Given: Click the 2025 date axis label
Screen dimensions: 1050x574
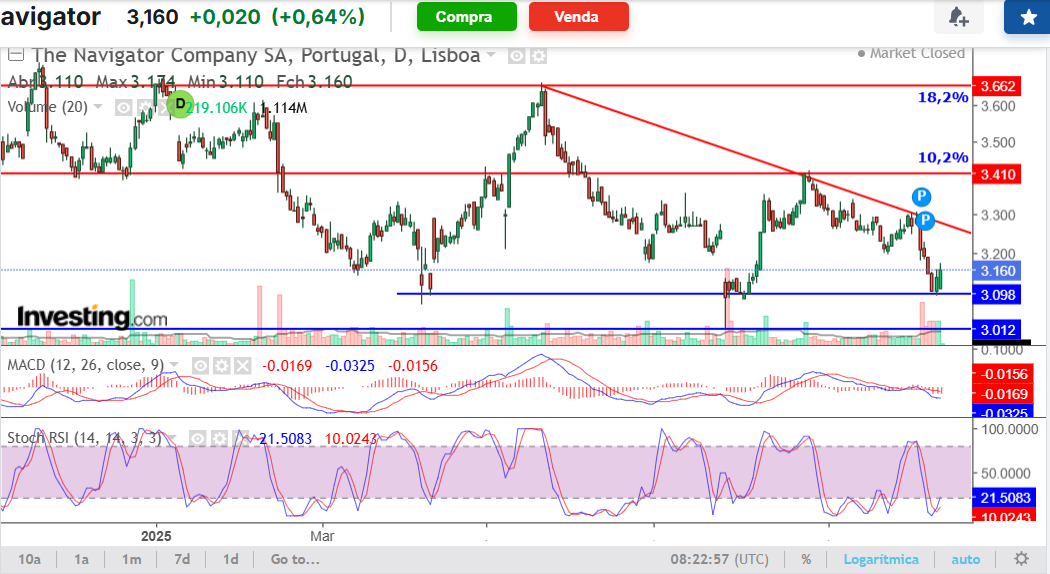Looking at the screenshot, I should [156, 536].
